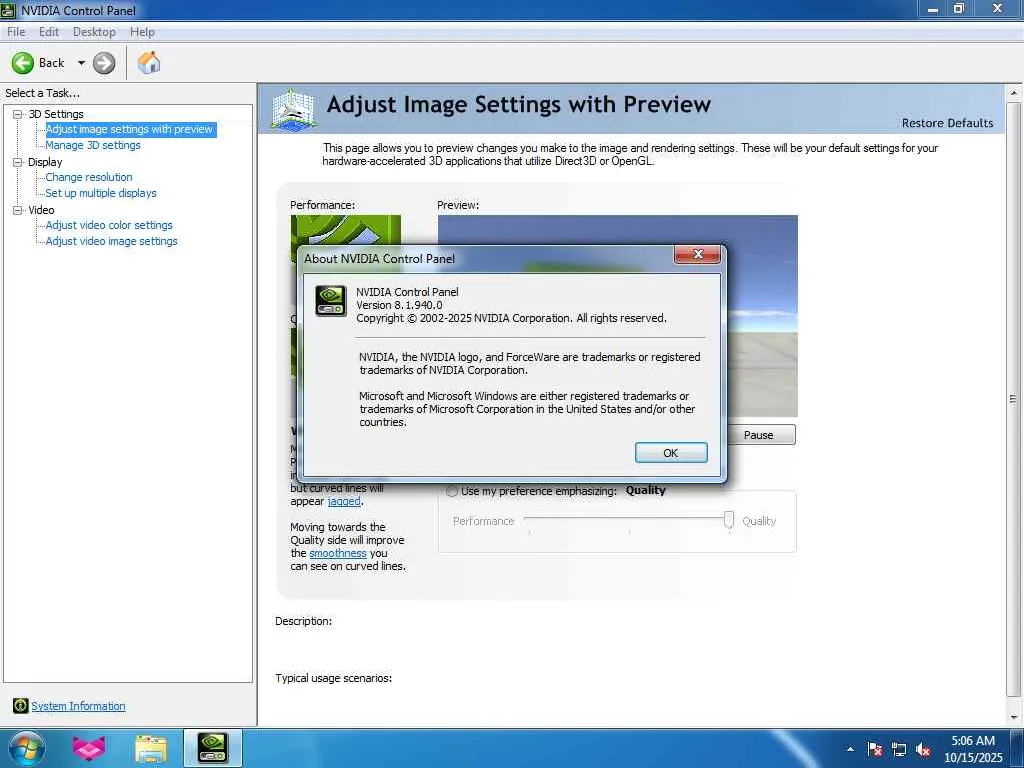The width and height of the screenshot is (1024, 768).
Task: Click the main pane vertical scrollbar thumb
Action: click(x=1014, y=398)
